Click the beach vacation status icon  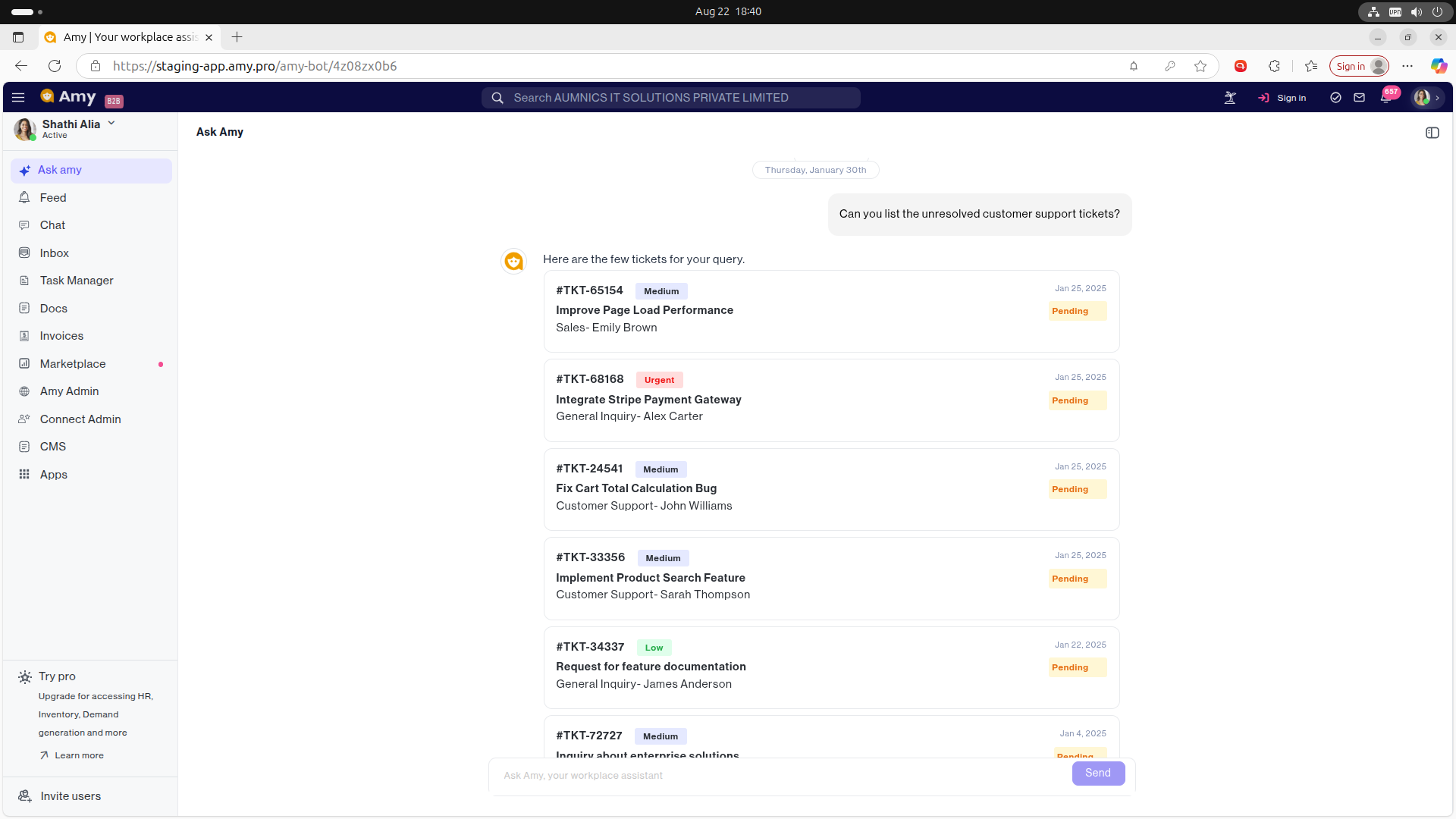(1230, 98)
